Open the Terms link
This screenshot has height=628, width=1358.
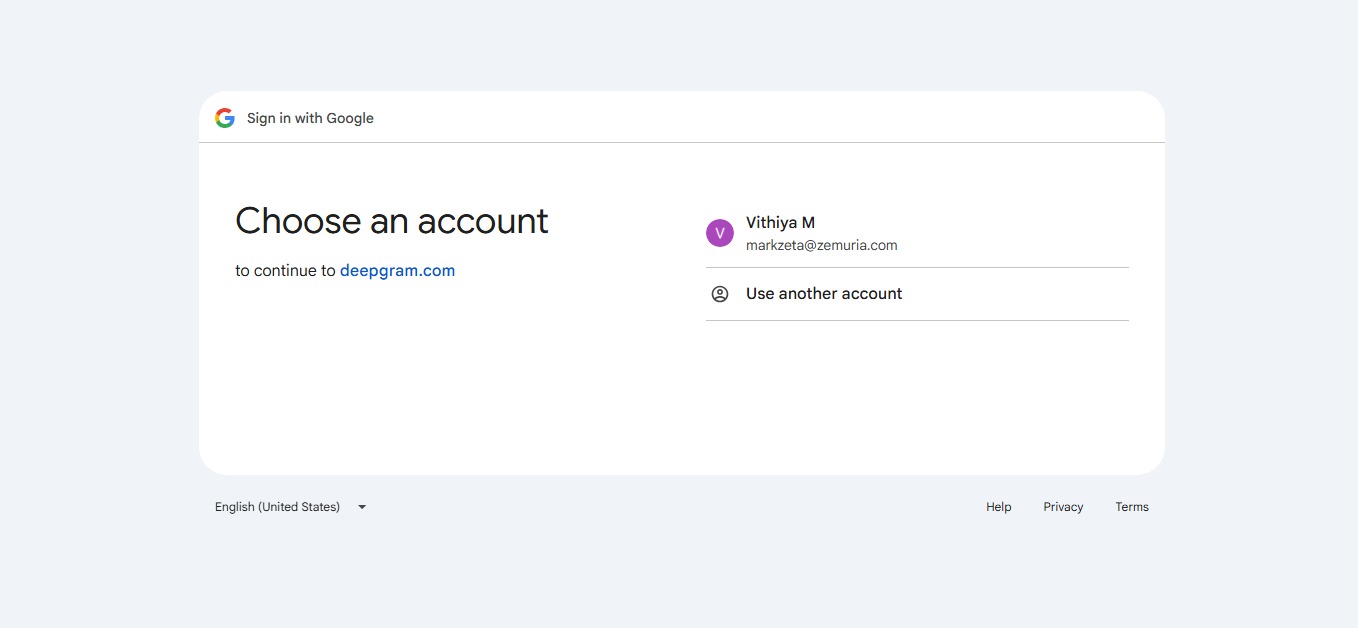[1132, 507]
